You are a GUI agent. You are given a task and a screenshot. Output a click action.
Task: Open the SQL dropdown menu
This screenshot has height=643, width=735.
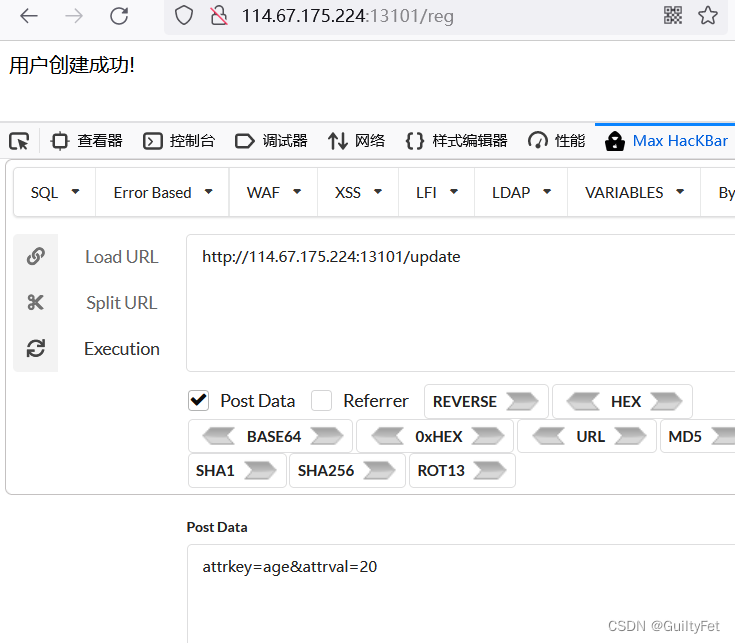click(54, 193)
